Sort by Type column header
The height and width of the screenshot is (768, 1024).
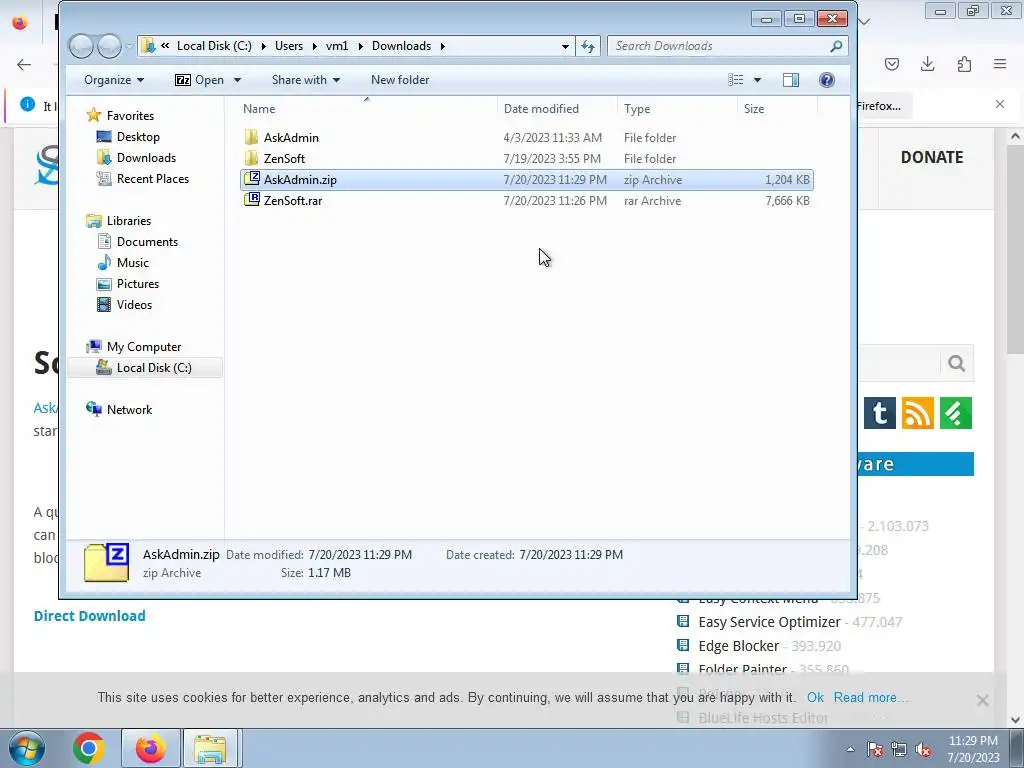677,108
